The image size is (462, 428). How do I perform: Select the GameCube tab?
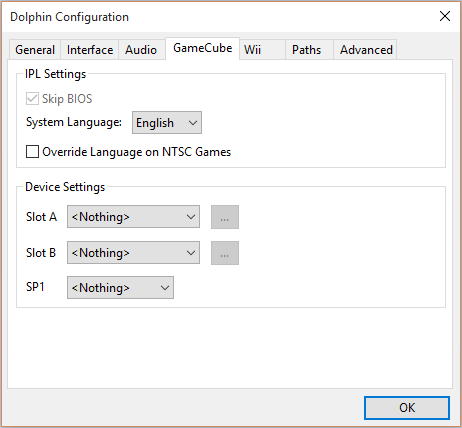click(x=202, y=48)
